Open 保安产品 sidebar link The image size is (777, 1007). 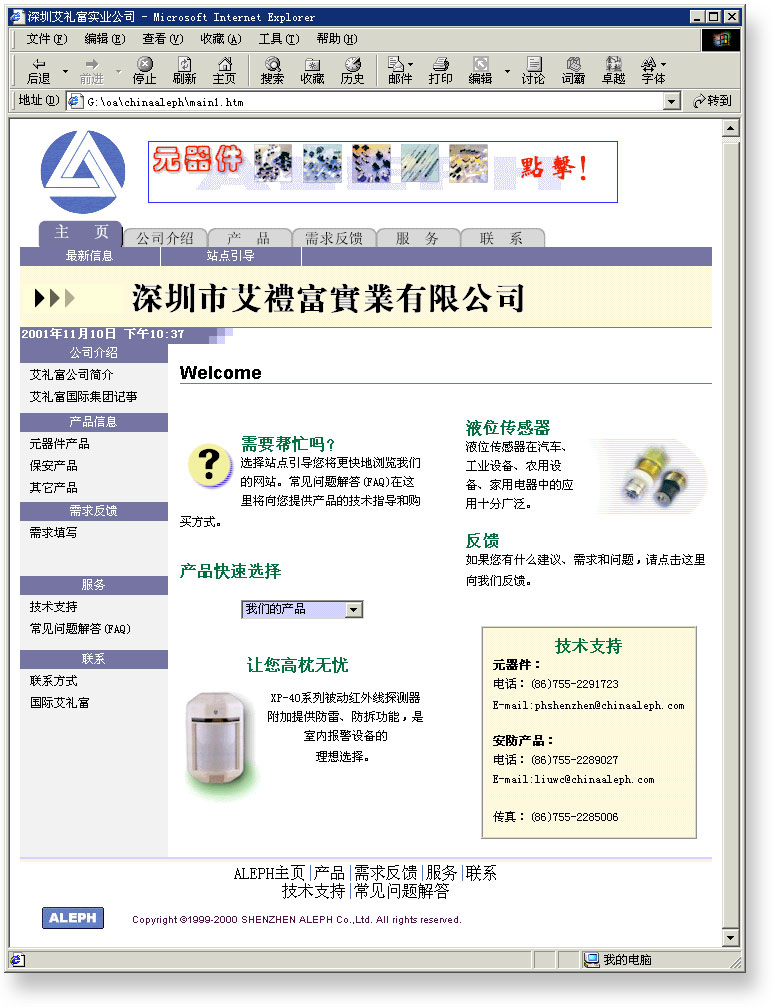coord(53,466)
